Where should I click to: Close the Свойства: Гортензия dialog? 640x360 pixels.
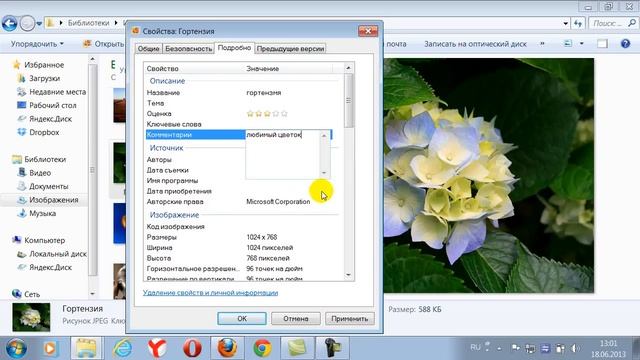pyautogui.click(x=368, y=31)
